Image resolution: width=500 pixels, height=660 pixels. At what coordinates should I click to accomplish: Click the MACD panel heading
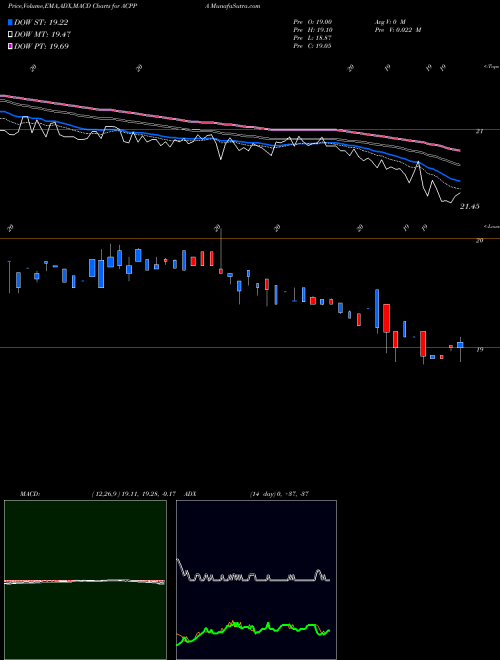(x=30, y=494)
